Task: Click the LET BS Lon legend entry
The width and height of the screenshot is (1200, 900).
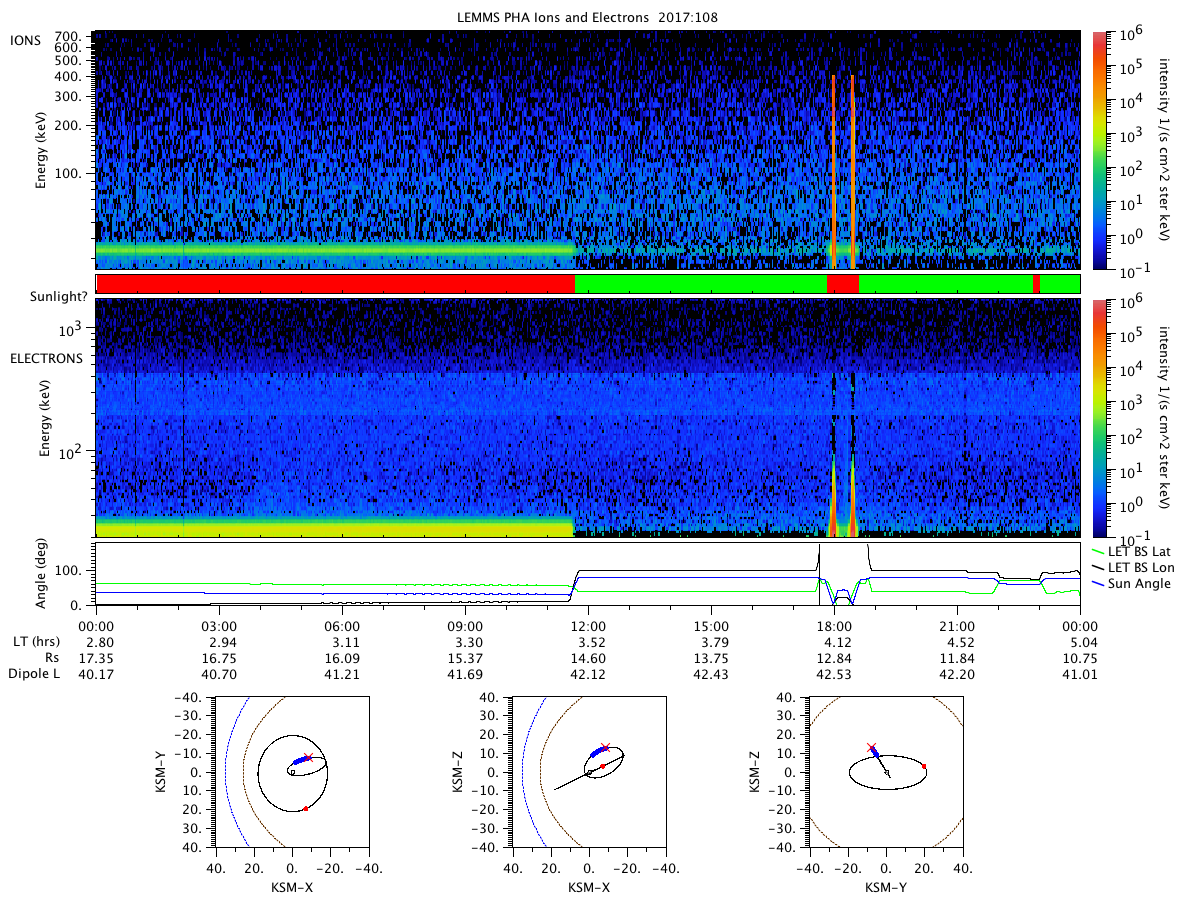Action: pos(1145,567)
